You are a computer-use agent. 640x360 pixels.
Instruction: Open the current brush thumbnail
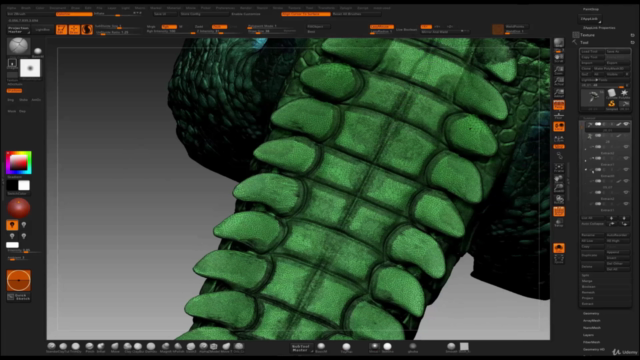point(18,46)
